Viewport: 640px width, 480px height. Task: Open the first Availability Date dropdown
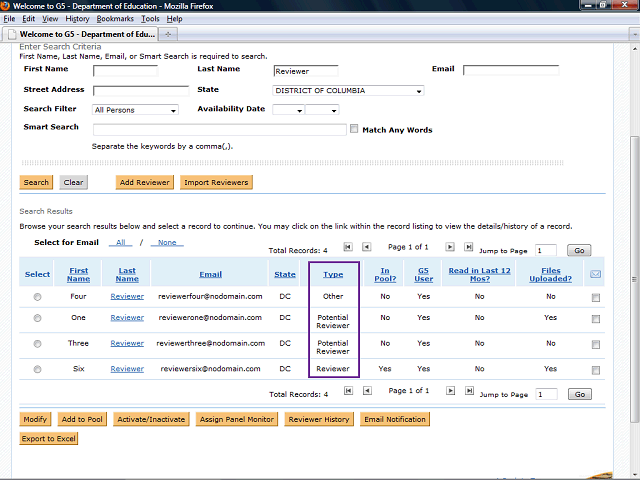[x=287, y=110]
